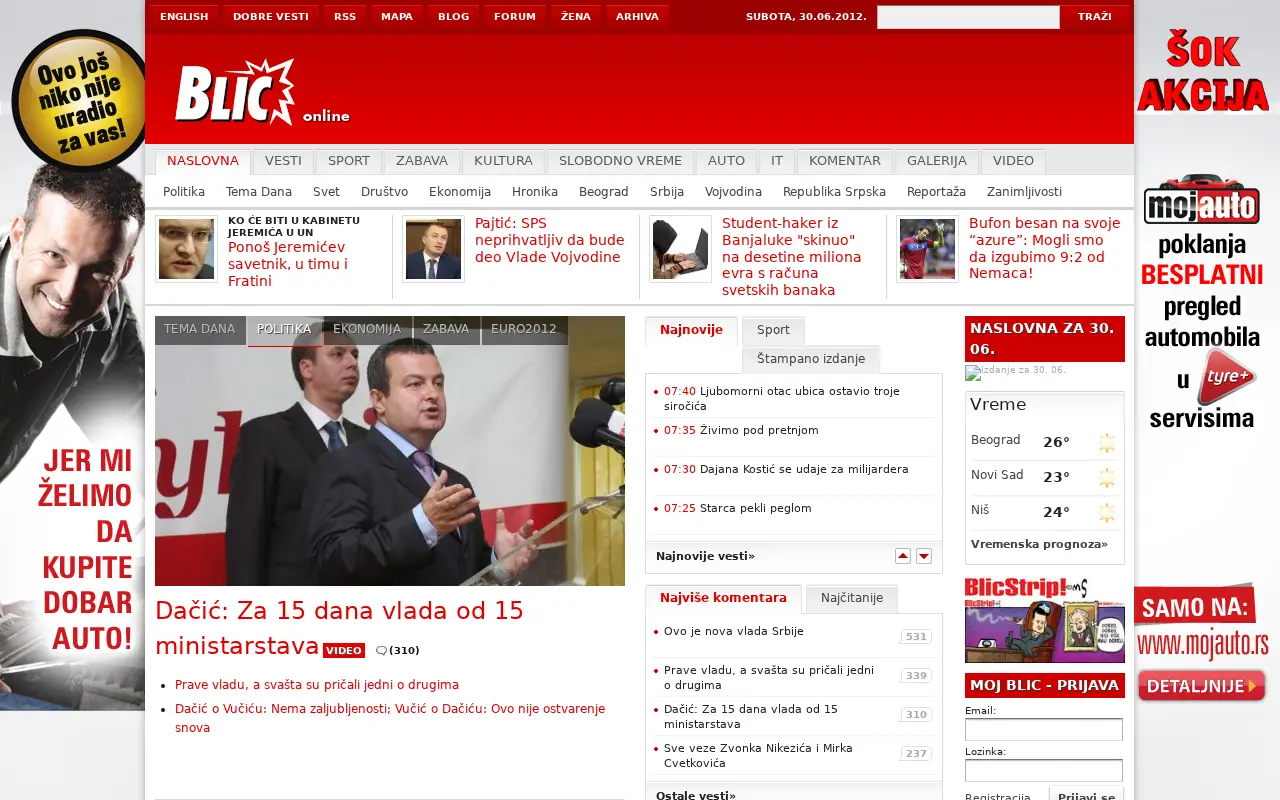
Task: Select the ZABAVA main tab
Action: (x=422, y=161)
